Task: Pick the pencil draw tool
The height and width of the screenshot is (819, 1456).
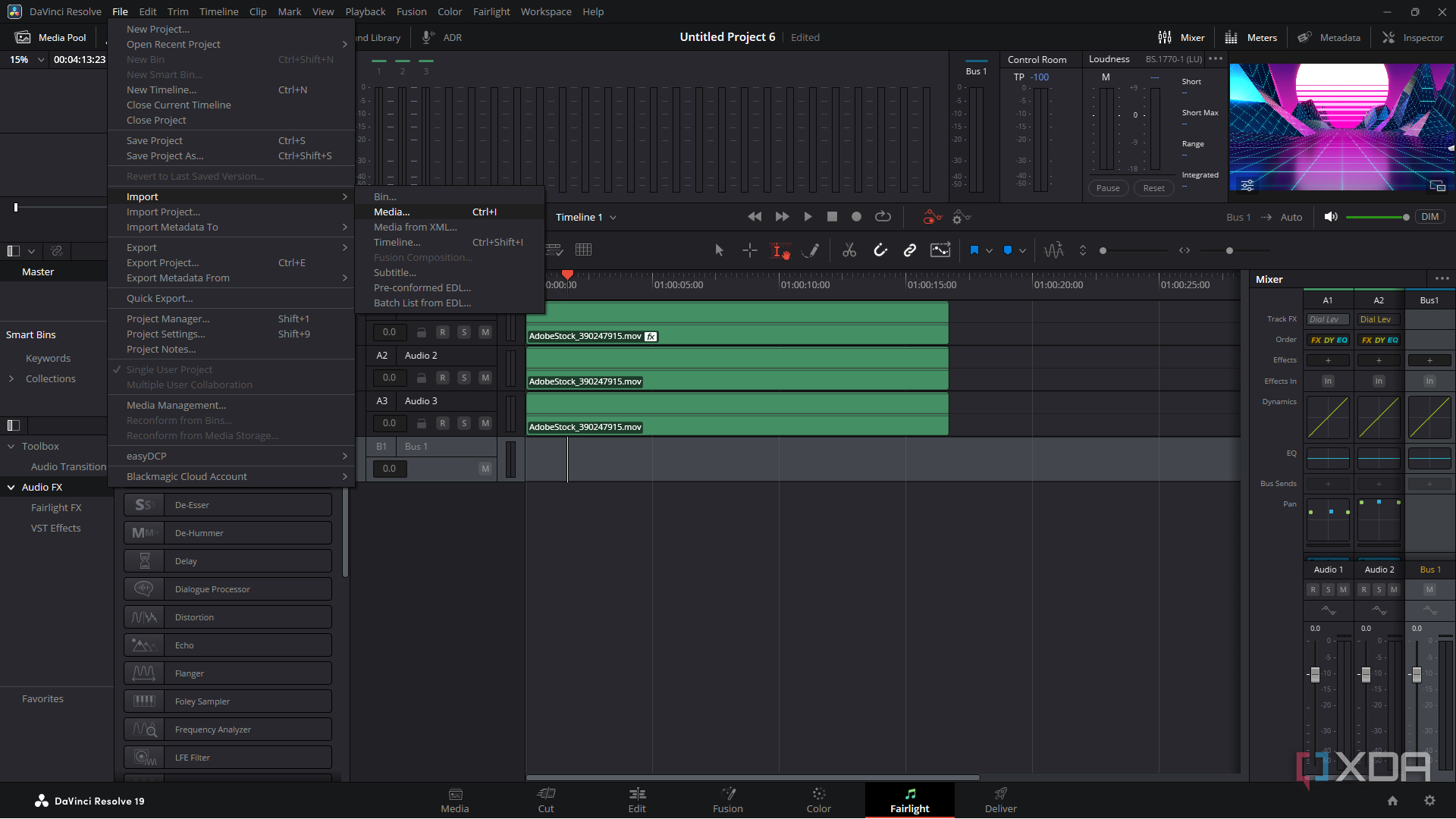Action: 810,250
